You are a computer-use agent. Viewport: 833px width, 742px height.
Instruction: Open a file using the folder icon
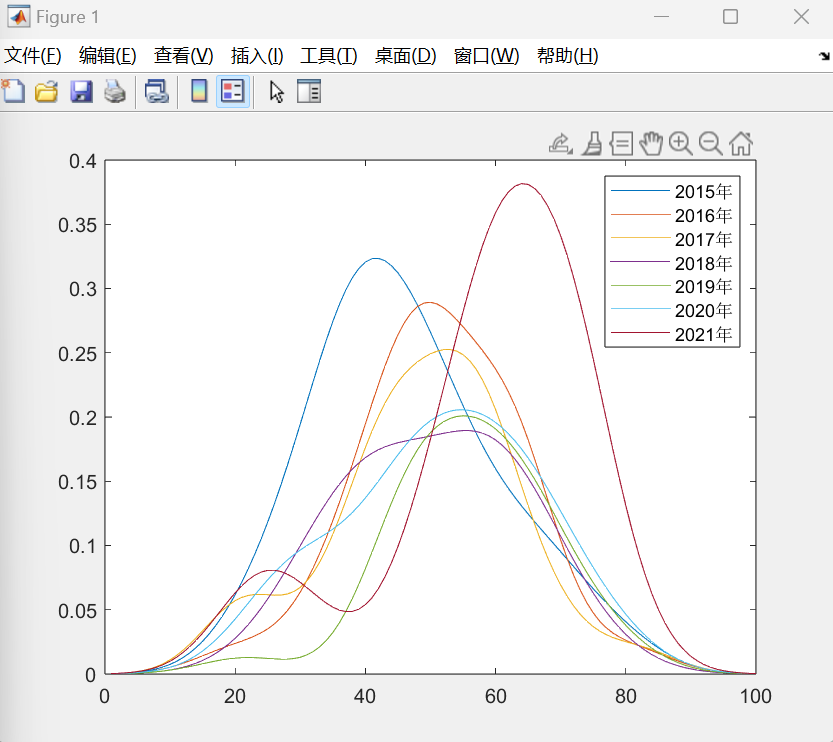[46, 92]
